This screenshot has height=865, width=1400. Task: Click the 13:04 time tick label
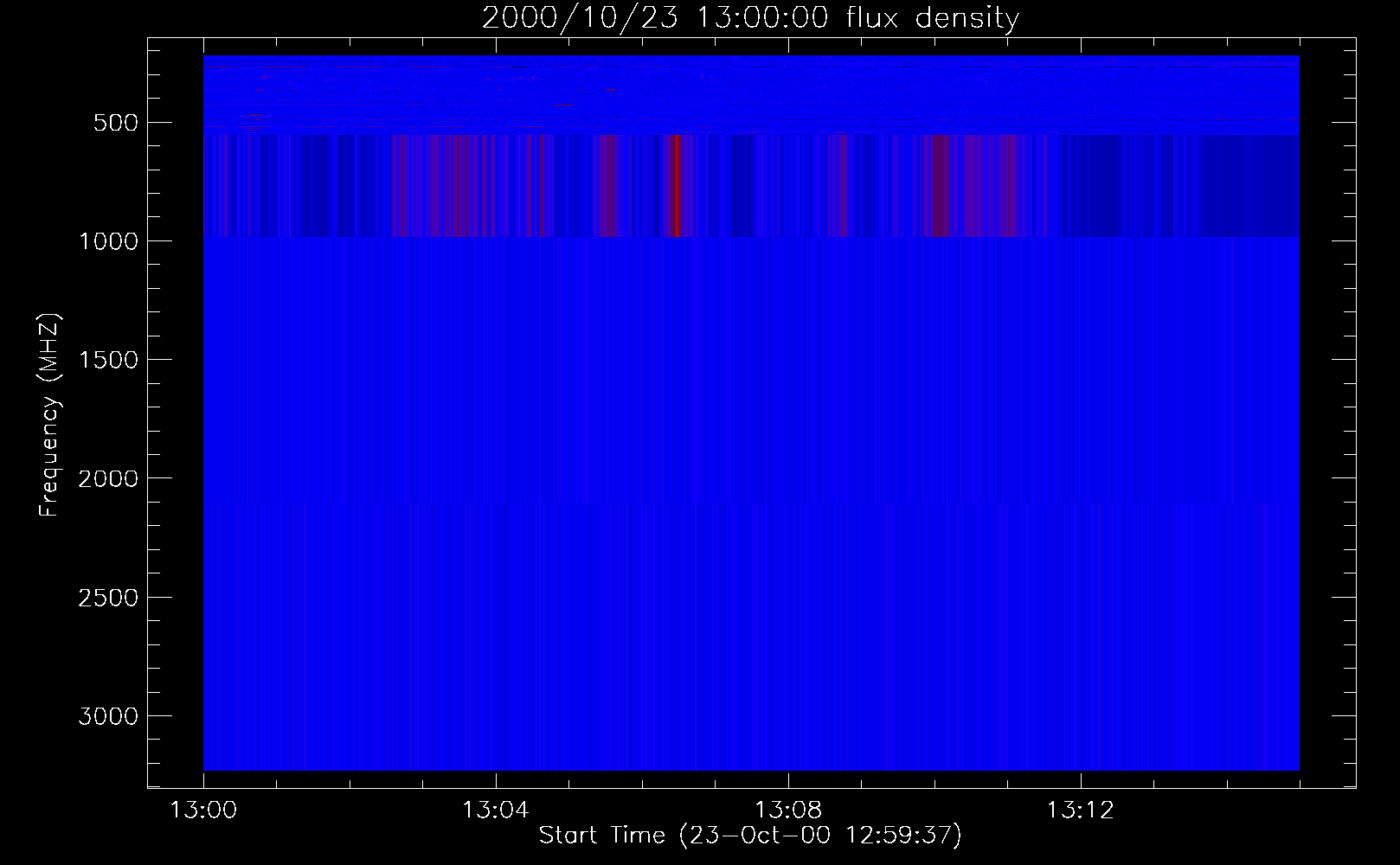(496, 811)
